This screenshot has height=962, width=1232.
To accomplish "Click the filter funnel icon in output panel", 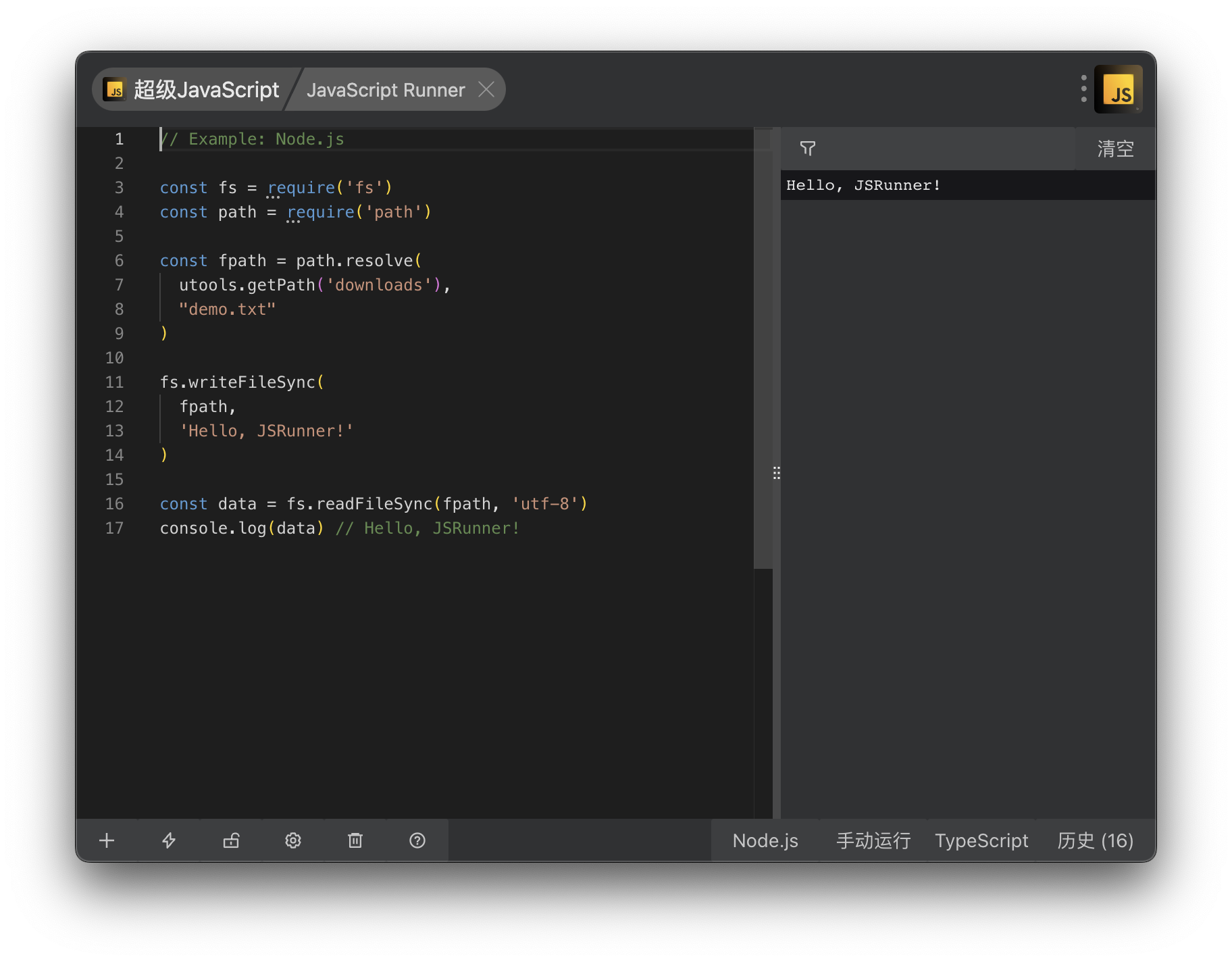I will pos(808,149).
